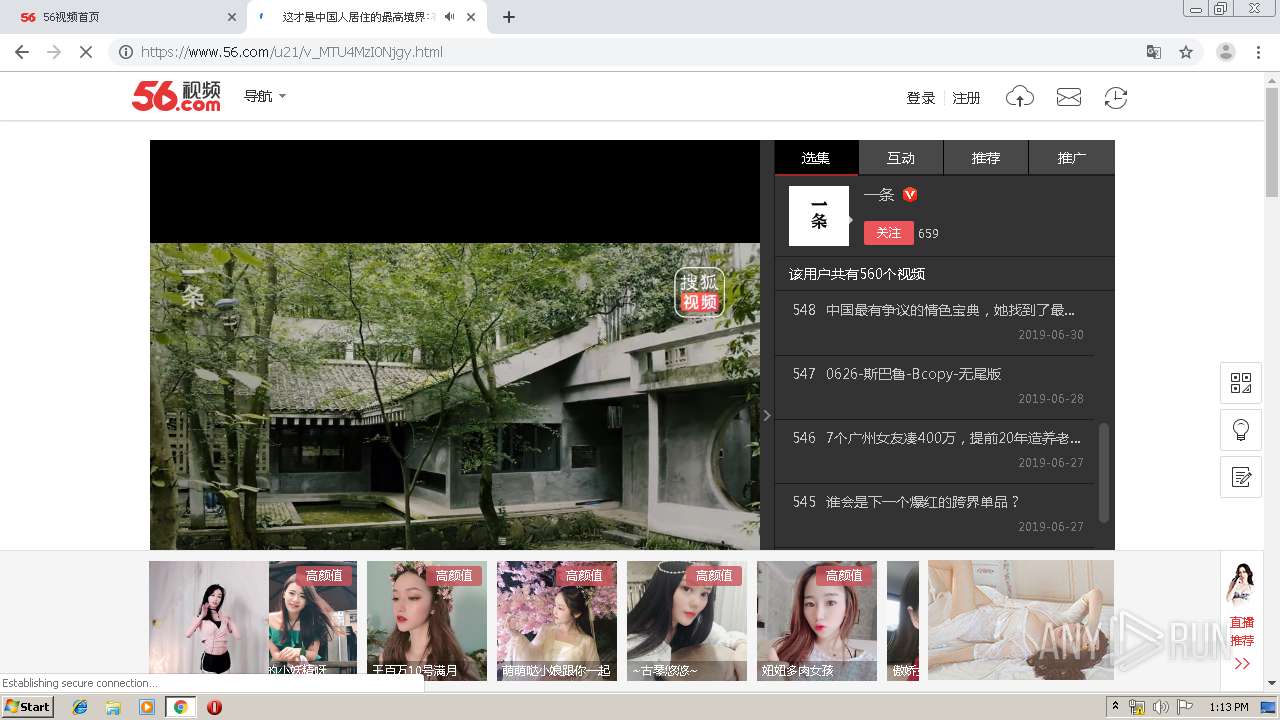Launch Internet Explorer from the taskbar
The image size is (1280, 720).
(80, 707)
